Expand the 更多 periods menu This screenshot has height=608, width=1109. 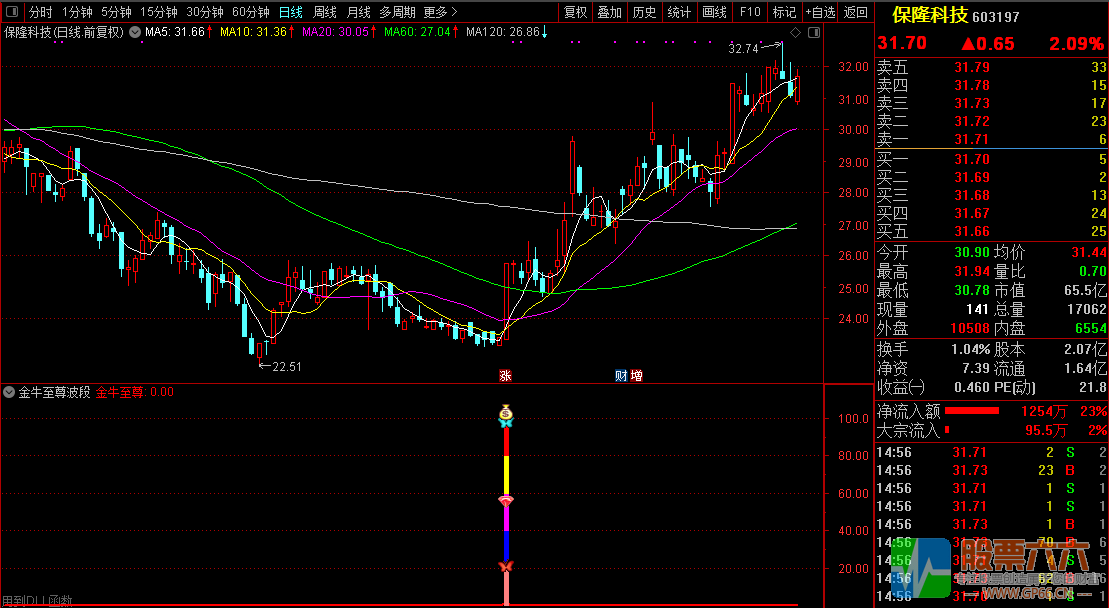440,13
